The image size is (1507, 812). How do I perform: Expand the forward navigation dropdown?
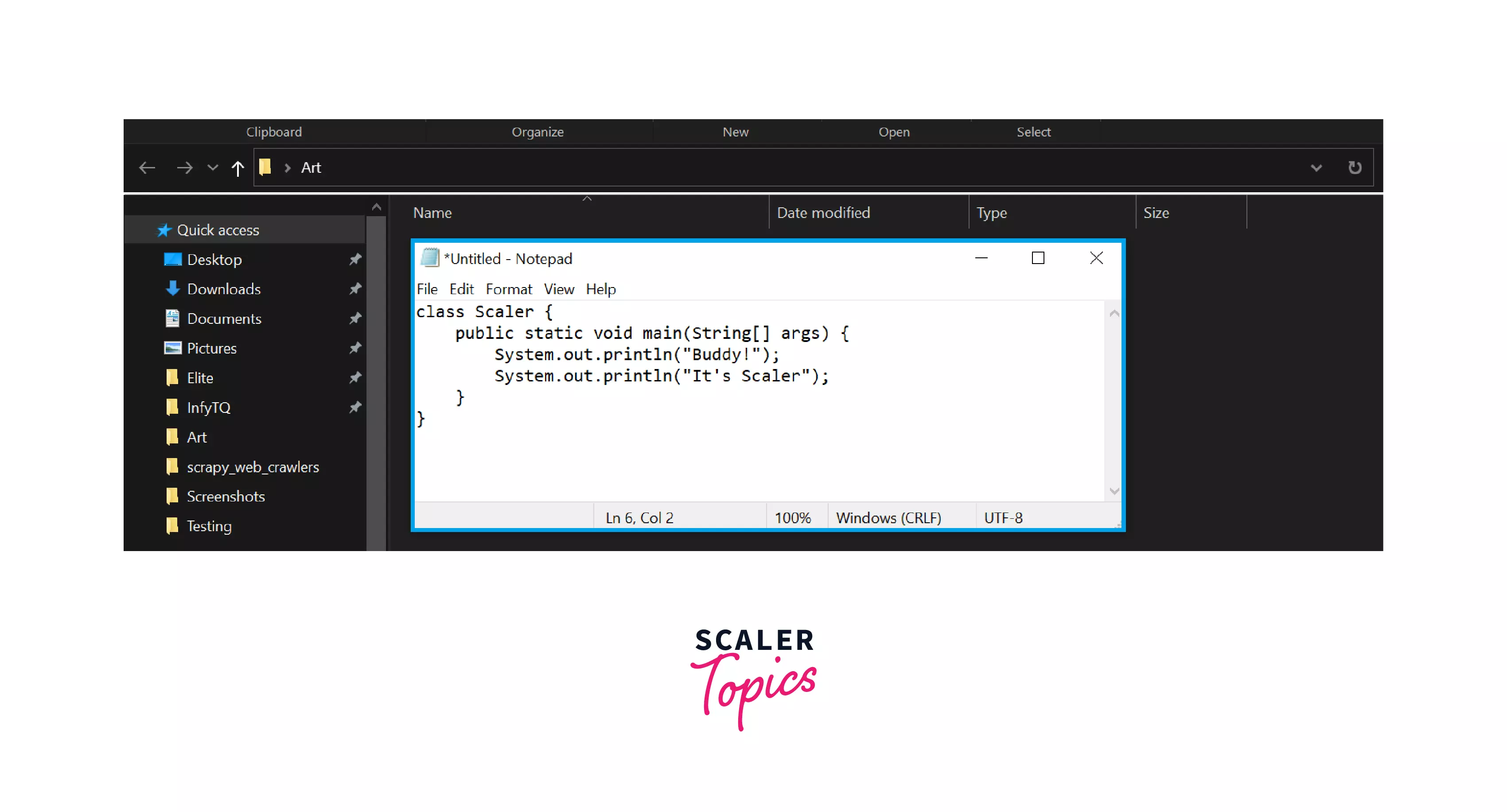click(210, 167)
